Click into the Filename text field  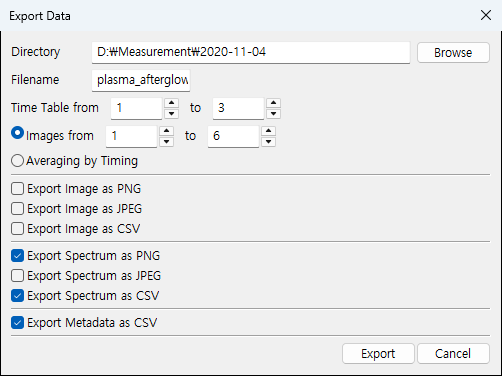tap(141, 80)
